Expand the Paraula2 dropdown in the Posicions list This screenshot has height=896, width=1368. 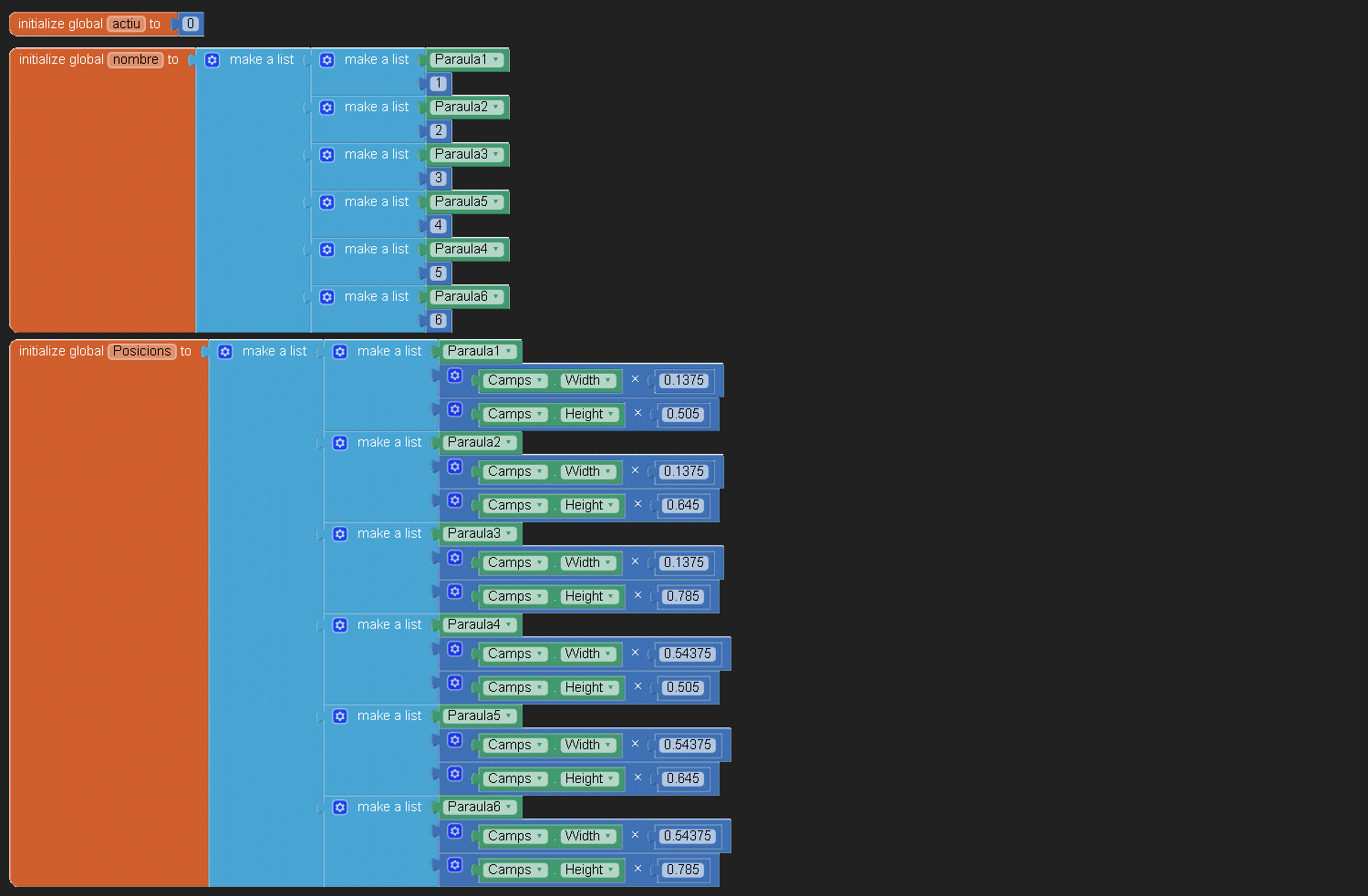508,443
